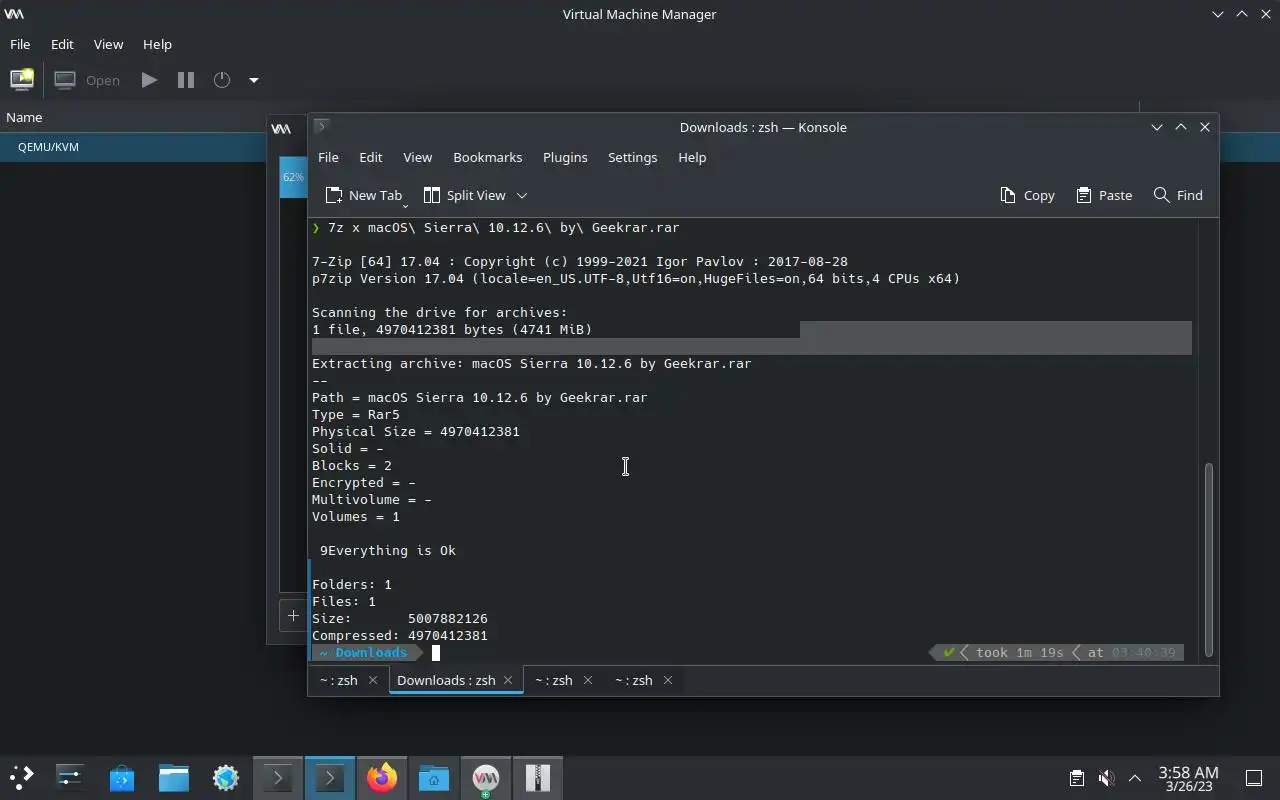Viewport: 1280px width, 800px height.
Task: Open the Dolphin home folder taskbar entry
Action: [x=434, y=778]
